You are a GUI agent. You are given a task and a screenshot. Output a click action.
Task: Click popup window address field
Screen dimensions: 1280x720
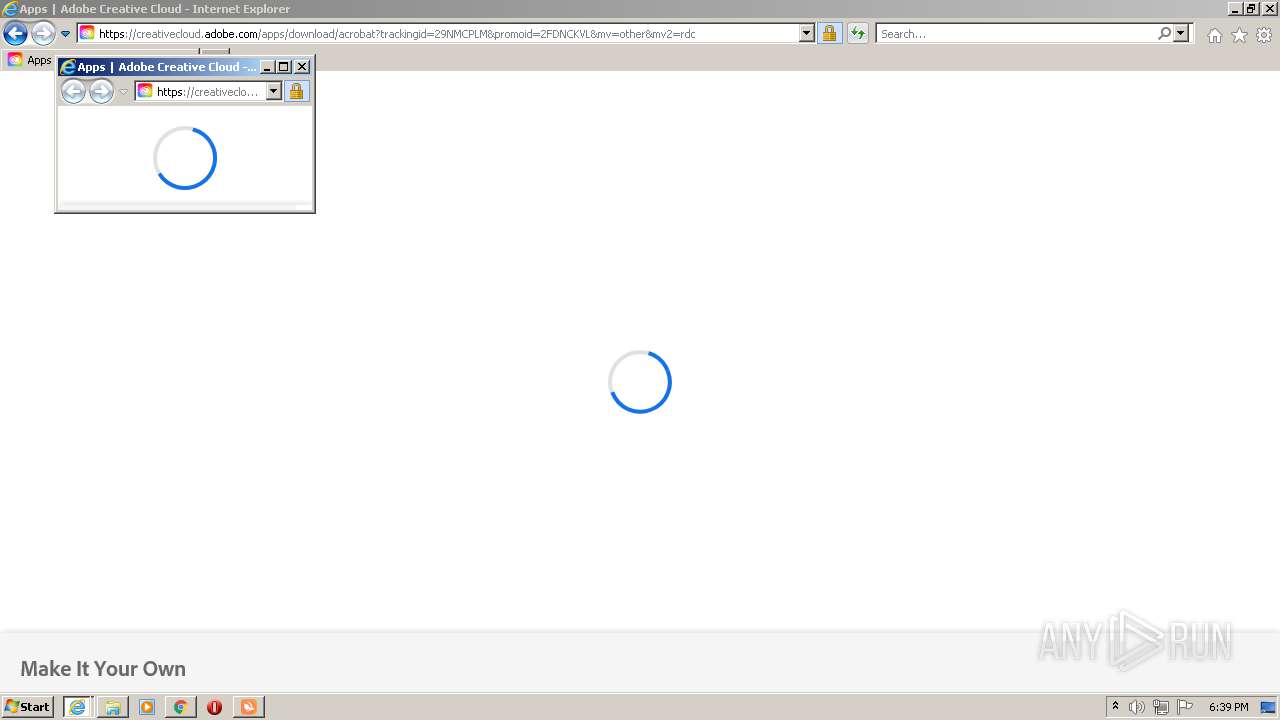[209, 91]
